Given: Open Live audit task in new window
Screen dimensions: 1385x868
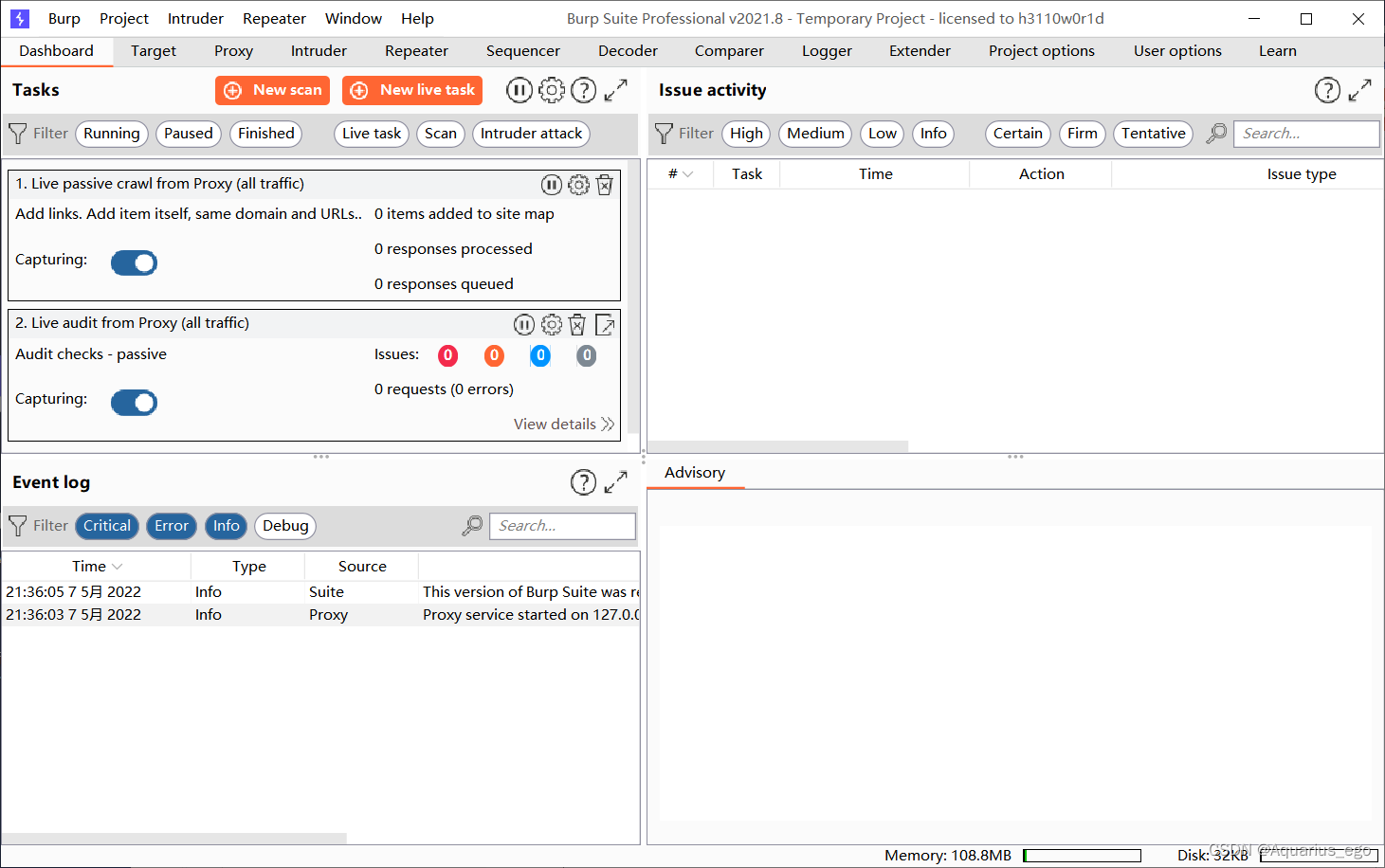Looking at the screenshot, I should pos(605,325).
